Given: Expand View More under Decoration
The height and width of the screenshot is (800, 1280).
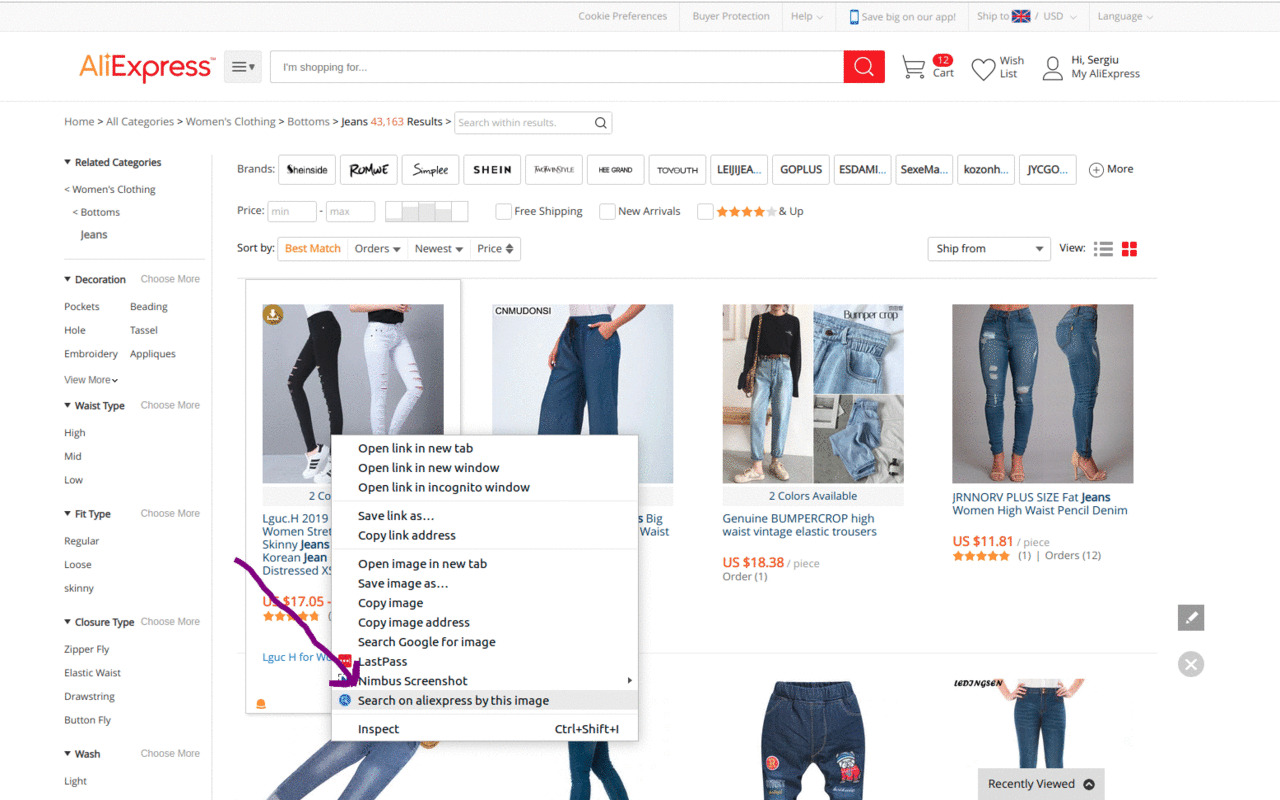Looking at the screenshot, I should point(91,380).
